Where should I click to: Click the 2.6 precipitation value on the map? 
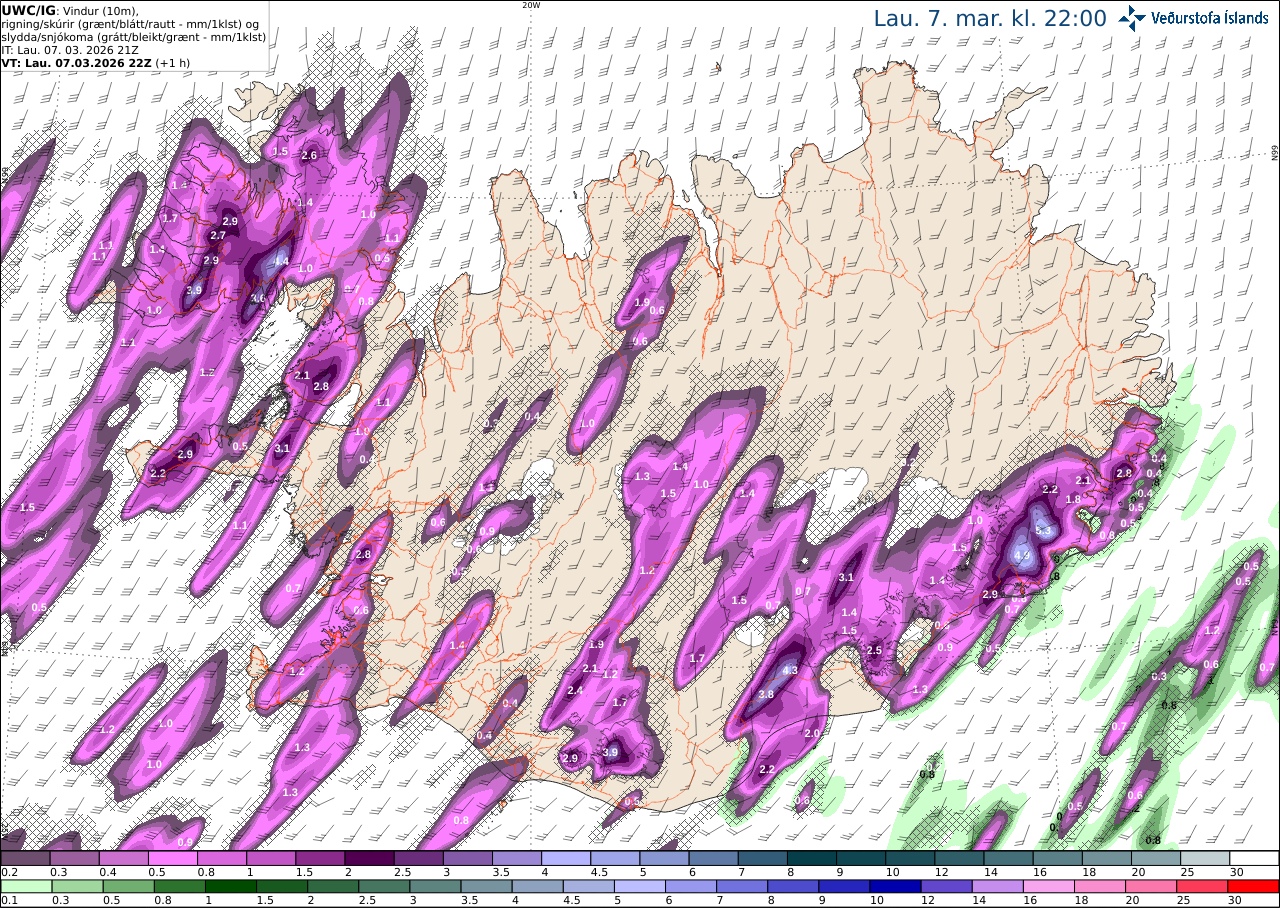click(309, 155)
